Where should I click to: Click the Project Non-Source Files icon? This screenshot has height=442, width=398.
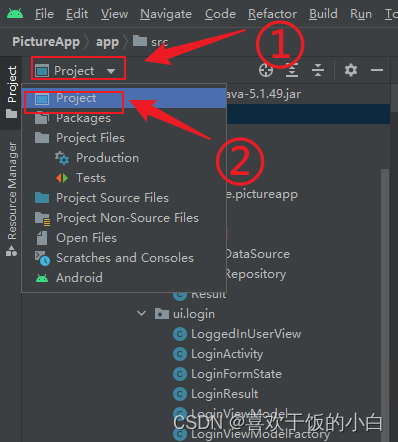point(43,218)
